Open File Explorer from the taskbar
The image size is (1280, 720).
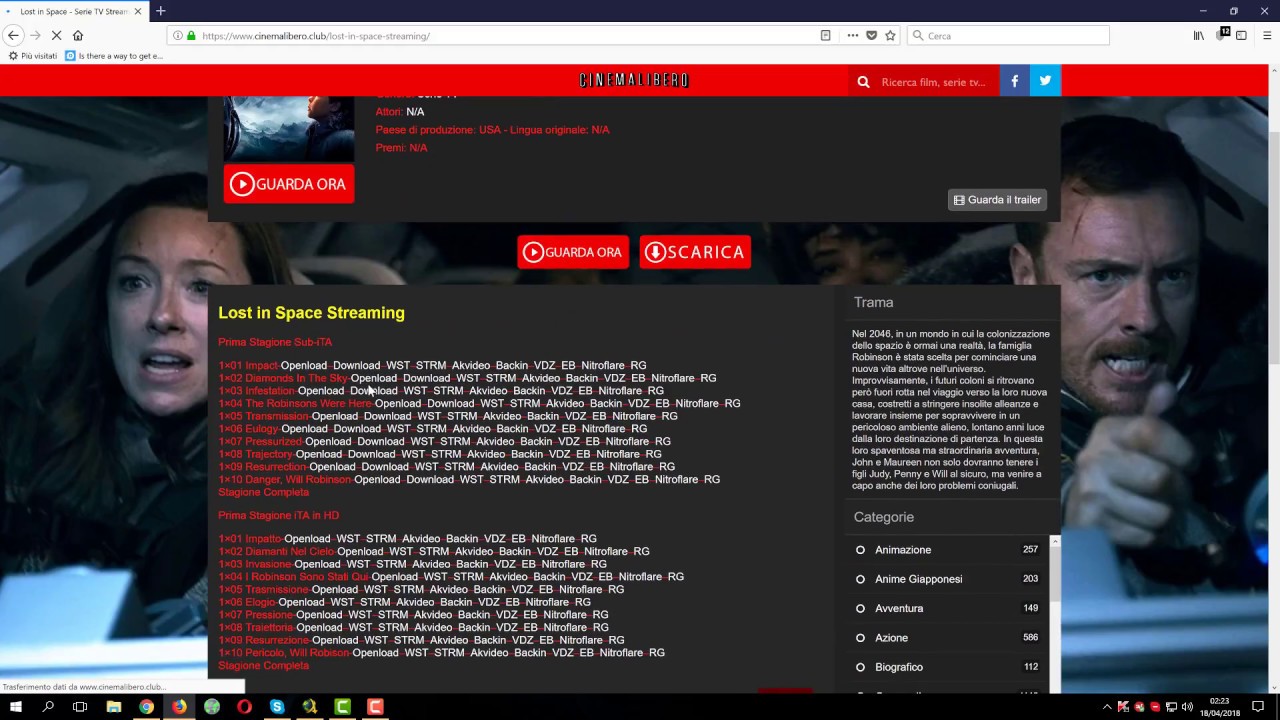[113, 707]
